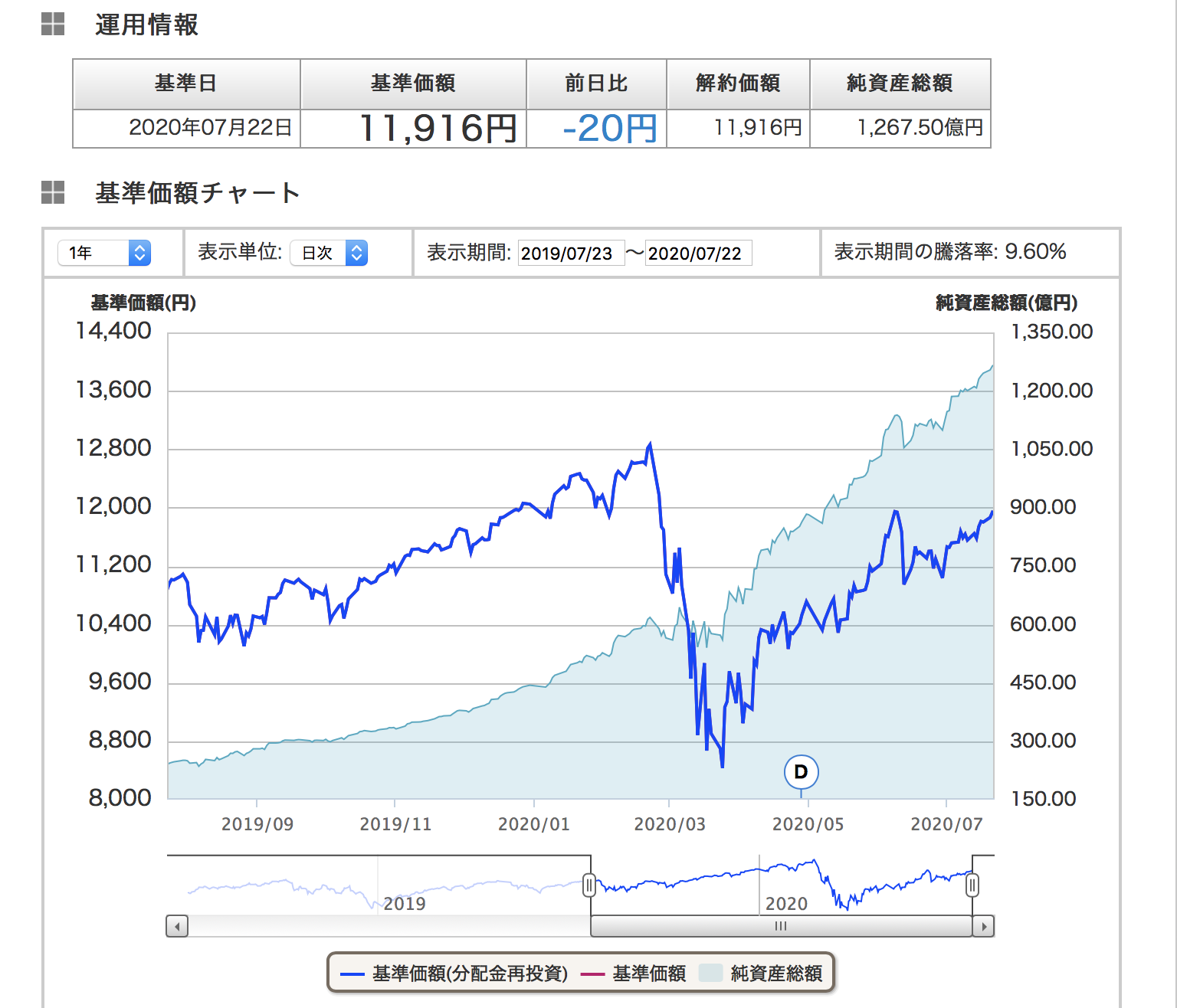This screenshot has height=1008, width=1177.
Task: Click the D dividend marker on chart
Action: point(801,772)
